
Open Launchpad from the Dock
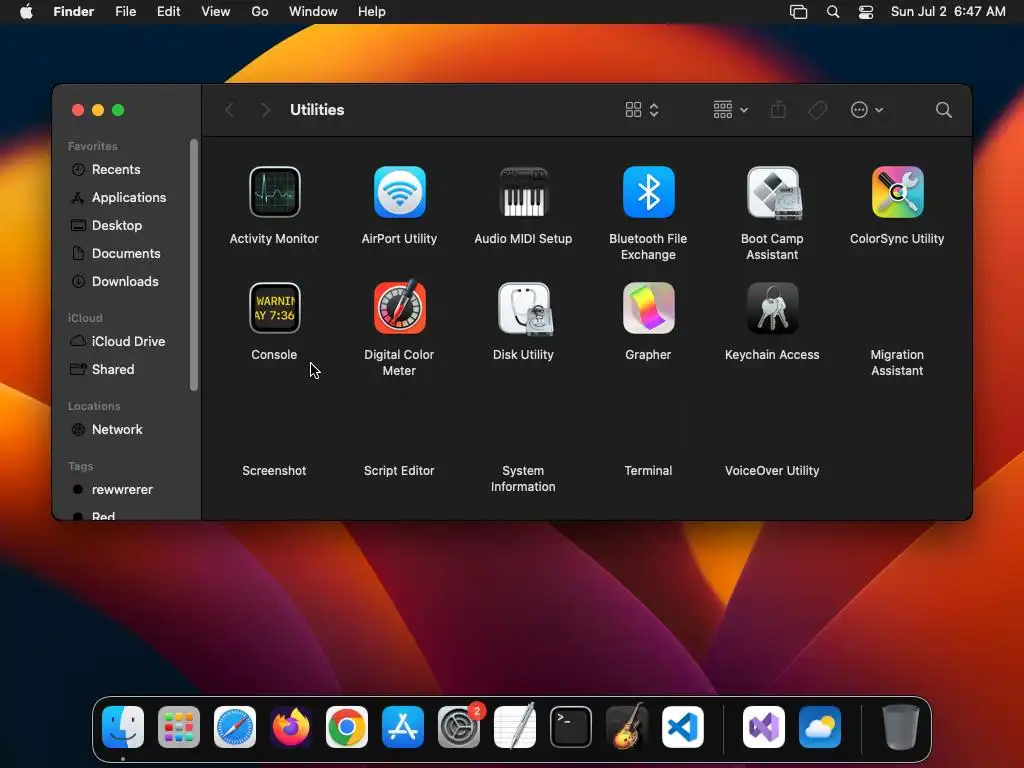pos(179,727)
